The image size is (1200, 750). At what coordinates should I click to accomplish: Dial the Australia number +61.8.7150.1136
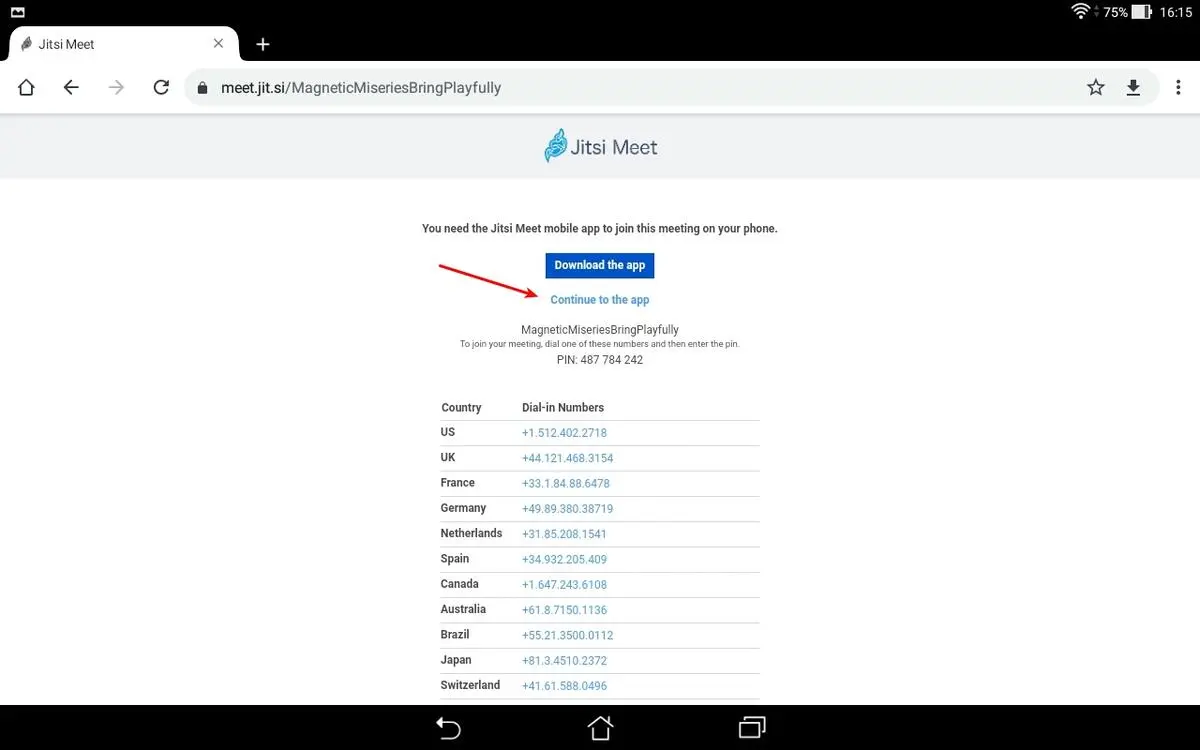[x=564, y=610]
